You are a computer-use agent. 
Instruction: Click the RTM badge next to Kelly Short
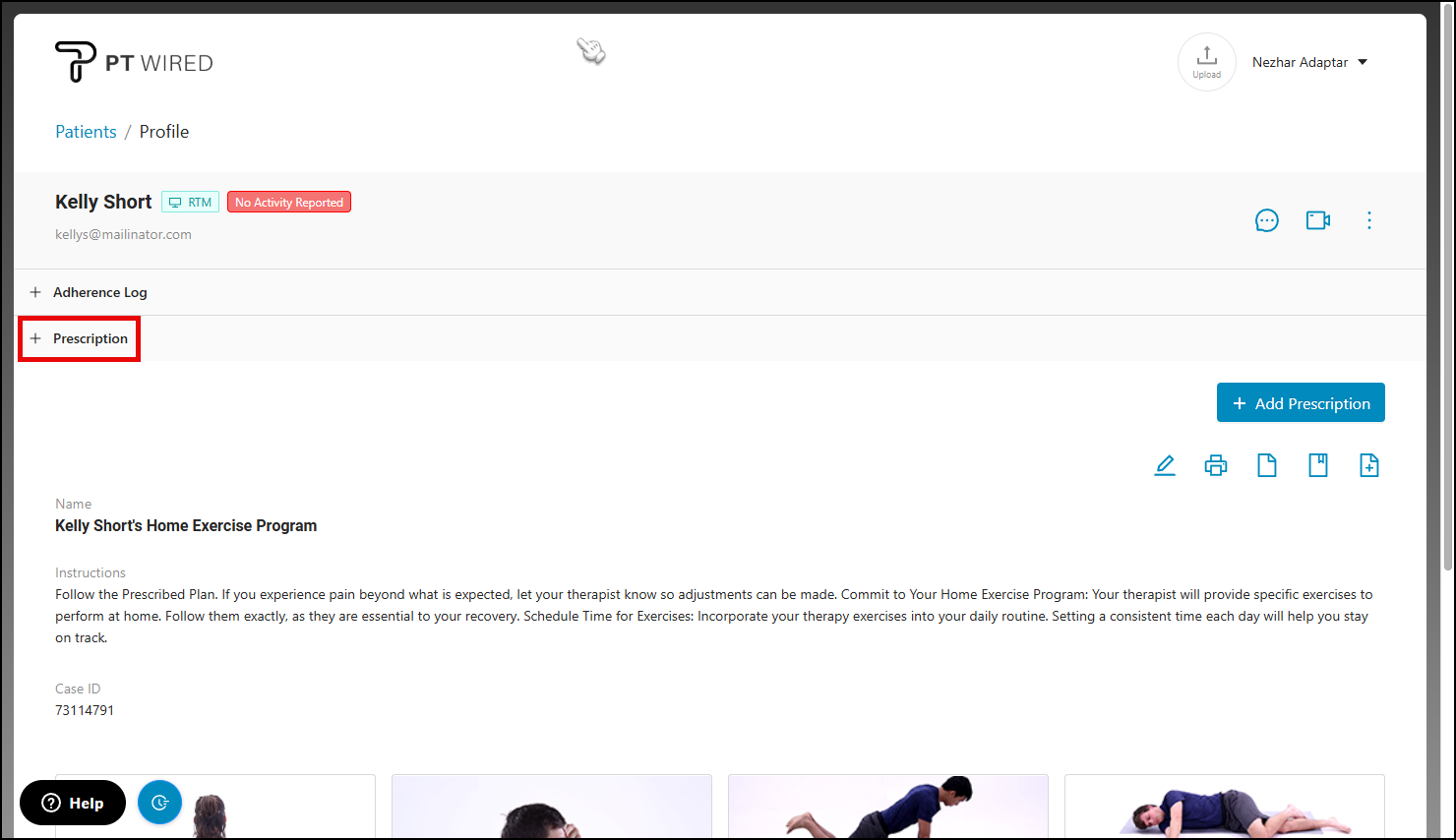click(190, 202)
